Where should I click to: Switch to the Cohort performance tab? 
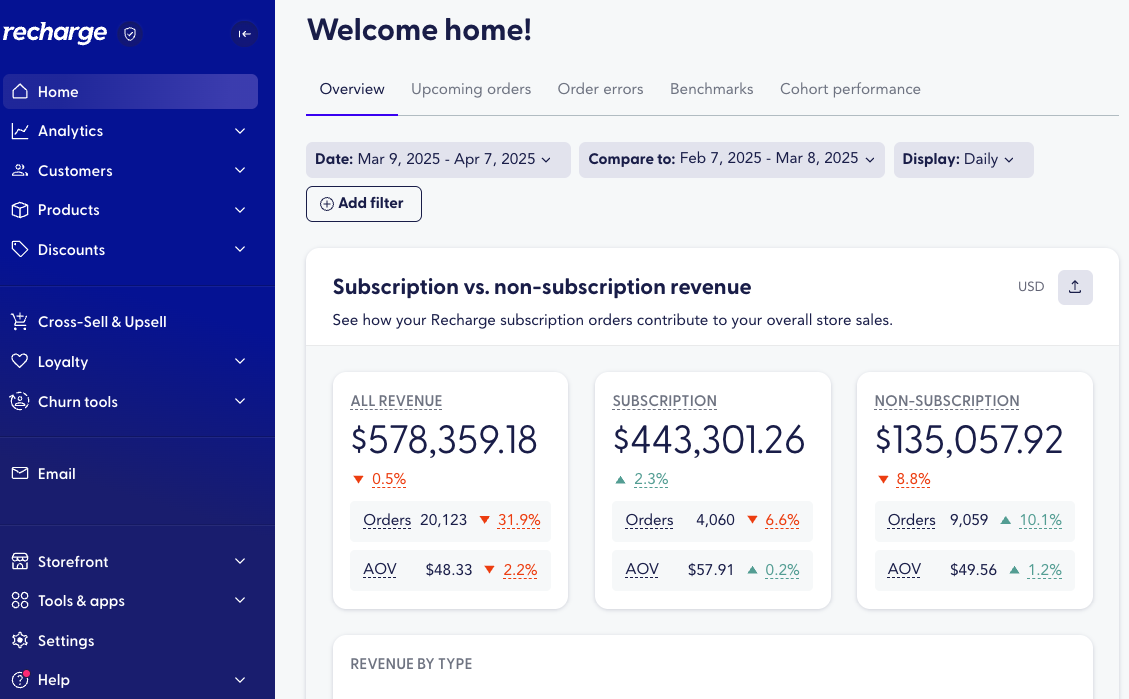850,89
